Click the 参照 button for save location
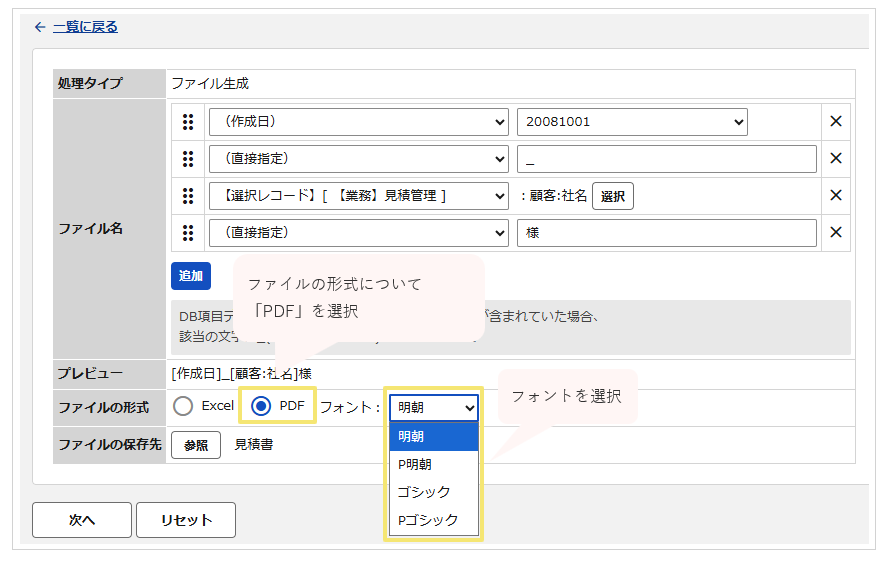The width and height of the screenshot is (891, 564). tap(196, 445)
